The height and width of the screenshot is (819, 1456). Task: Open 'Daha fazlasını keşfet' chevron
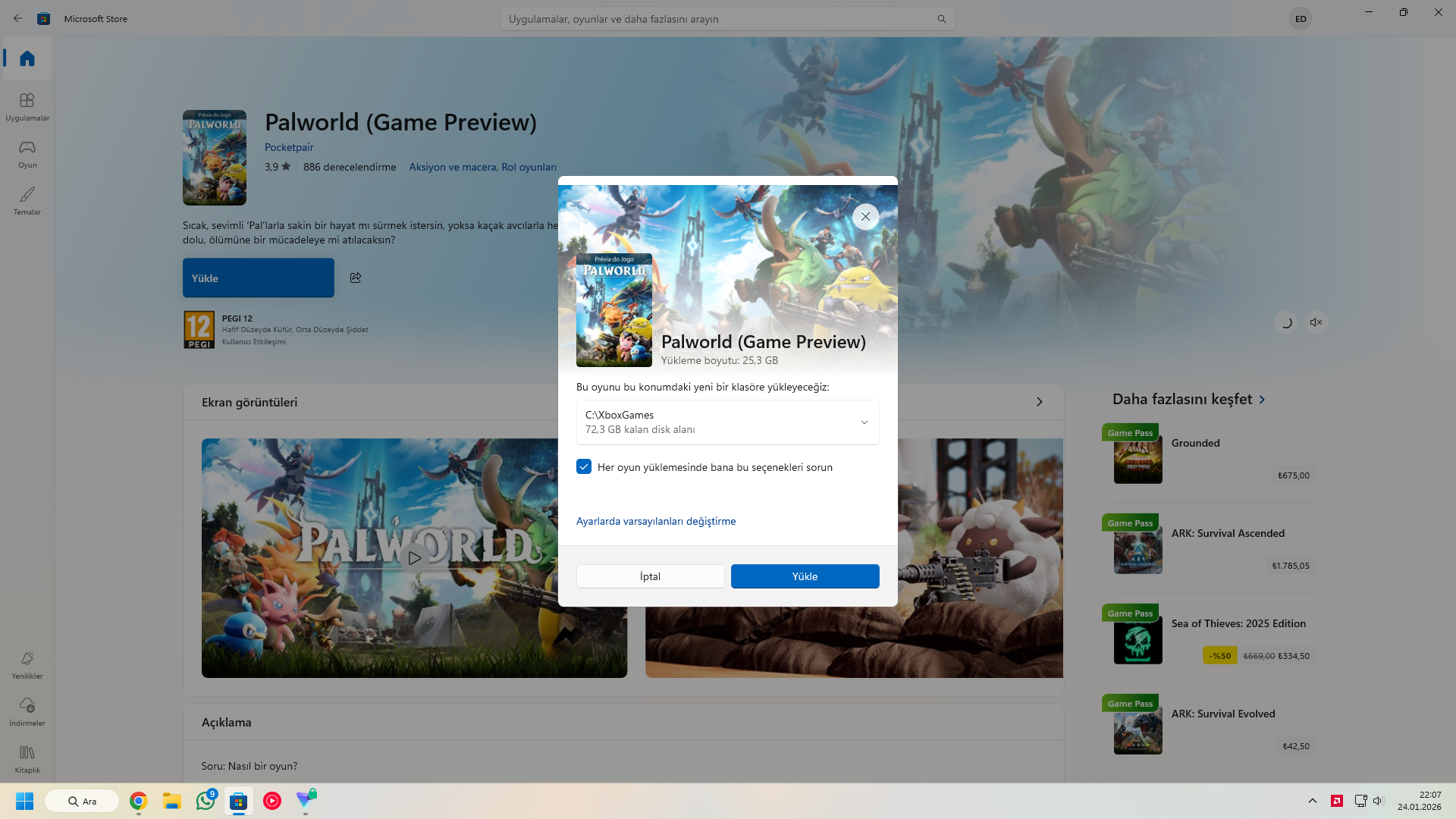[x=1262, y=400]
